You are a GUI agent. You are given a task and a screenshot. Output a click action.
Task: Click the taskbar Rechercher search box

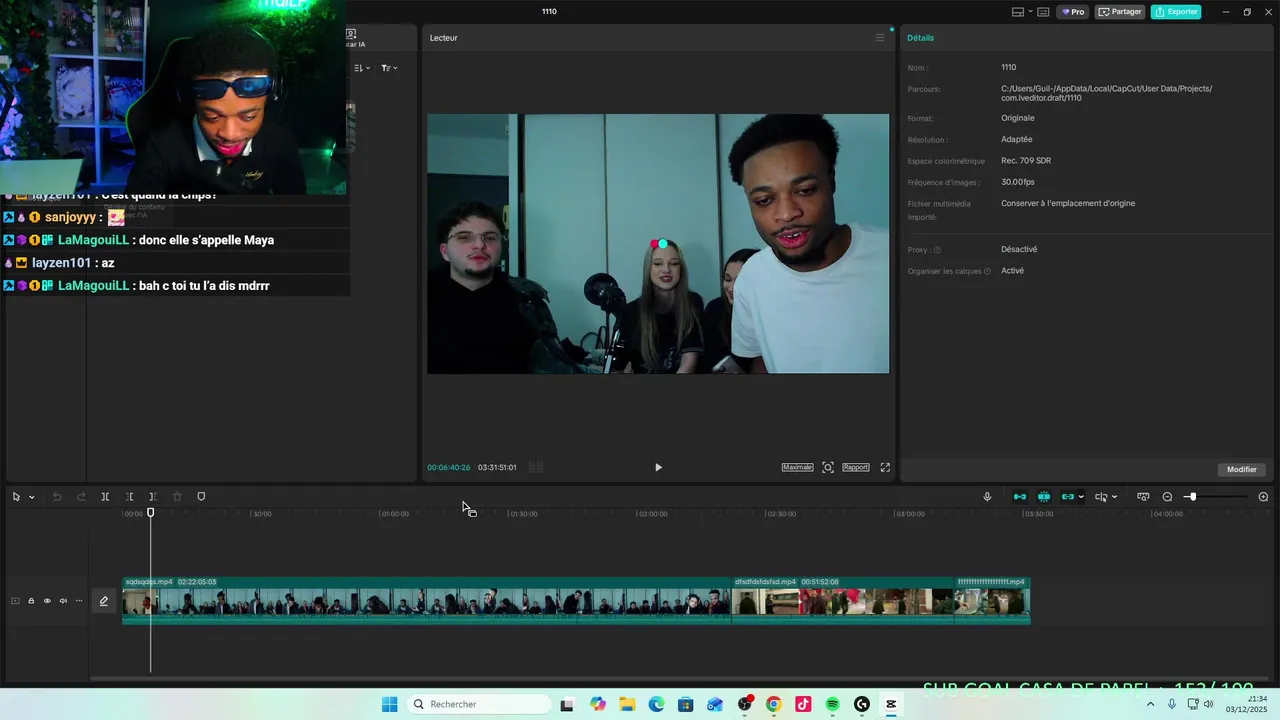[479, 704]
